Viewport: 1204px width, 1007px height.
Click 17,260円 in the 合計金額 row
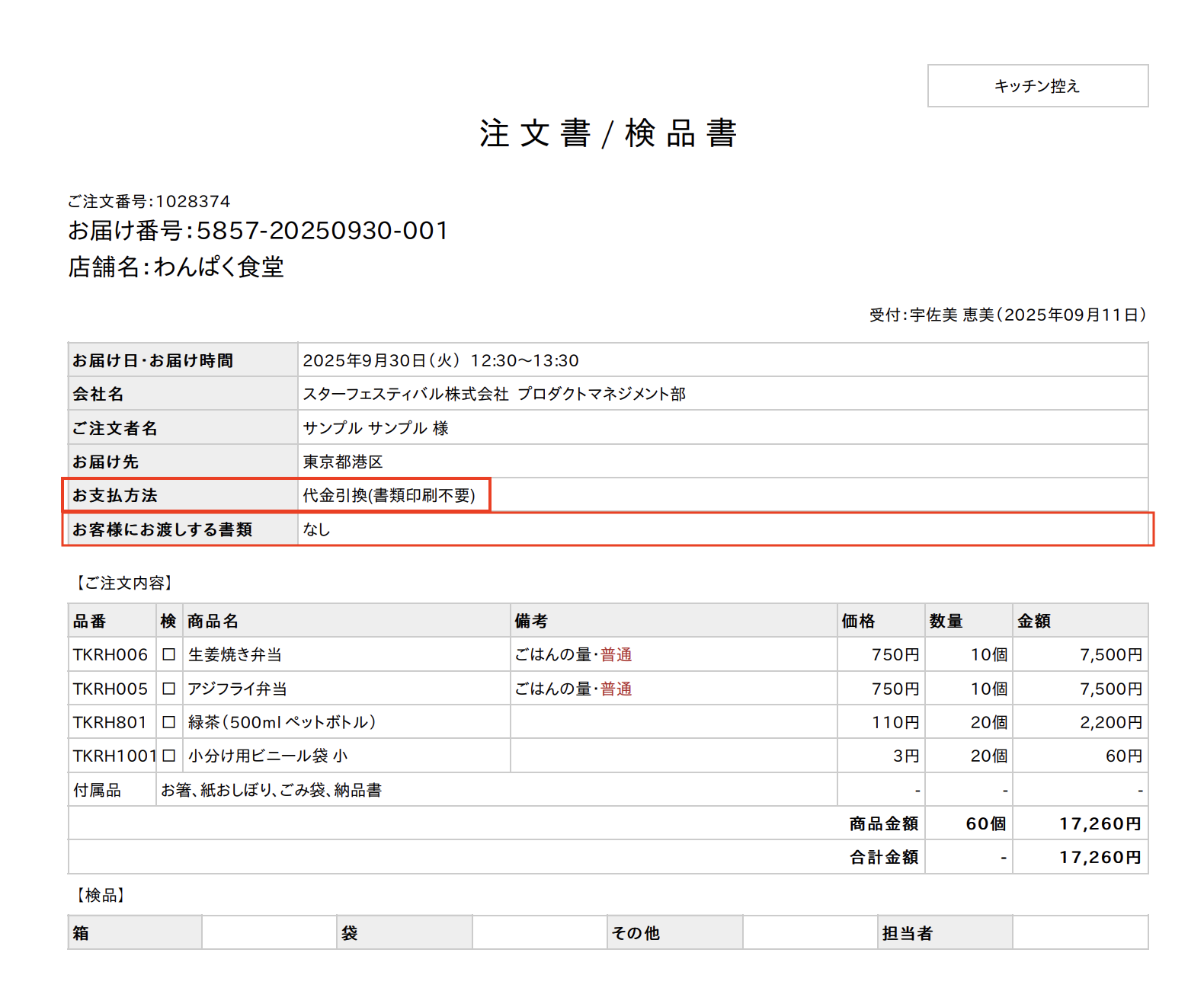click(1100, 857)
